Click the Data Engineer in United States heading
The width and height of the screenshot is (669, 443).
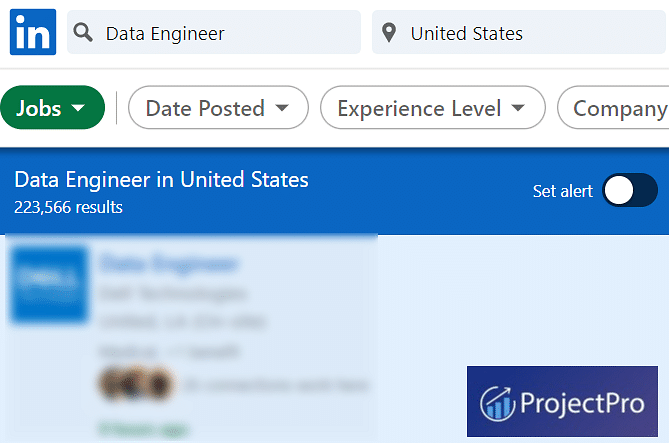coord(161,180)
